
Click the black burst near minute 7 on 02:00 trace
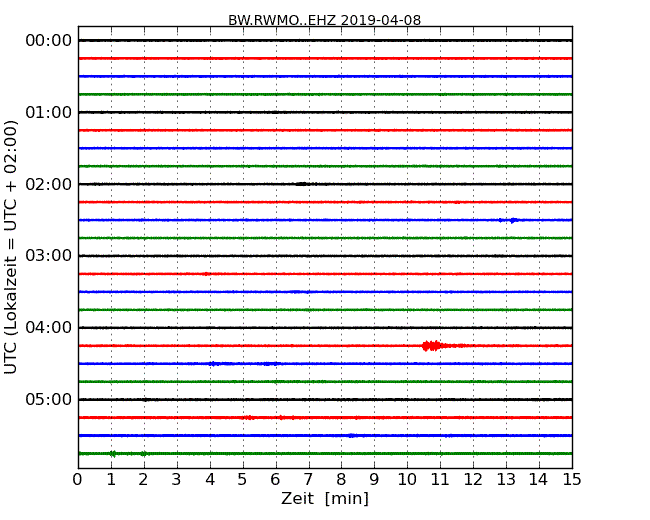click(x=303, y=184)
